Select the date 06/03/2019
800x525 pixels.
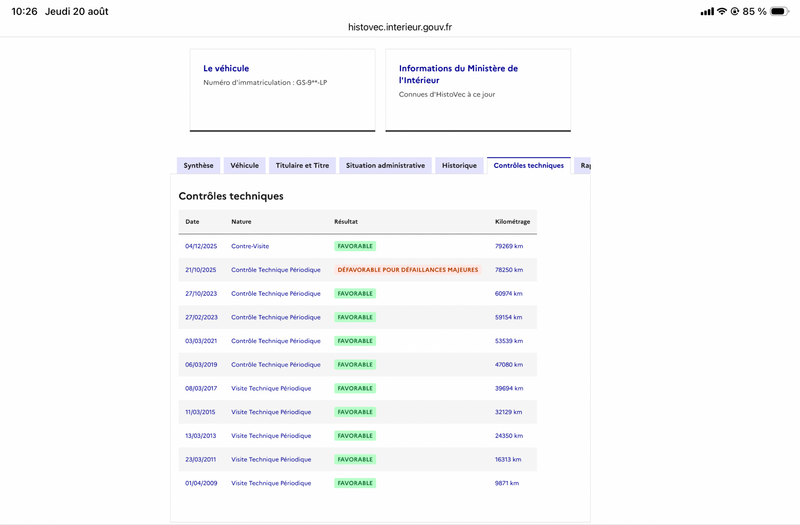click(x=201, y=364)
